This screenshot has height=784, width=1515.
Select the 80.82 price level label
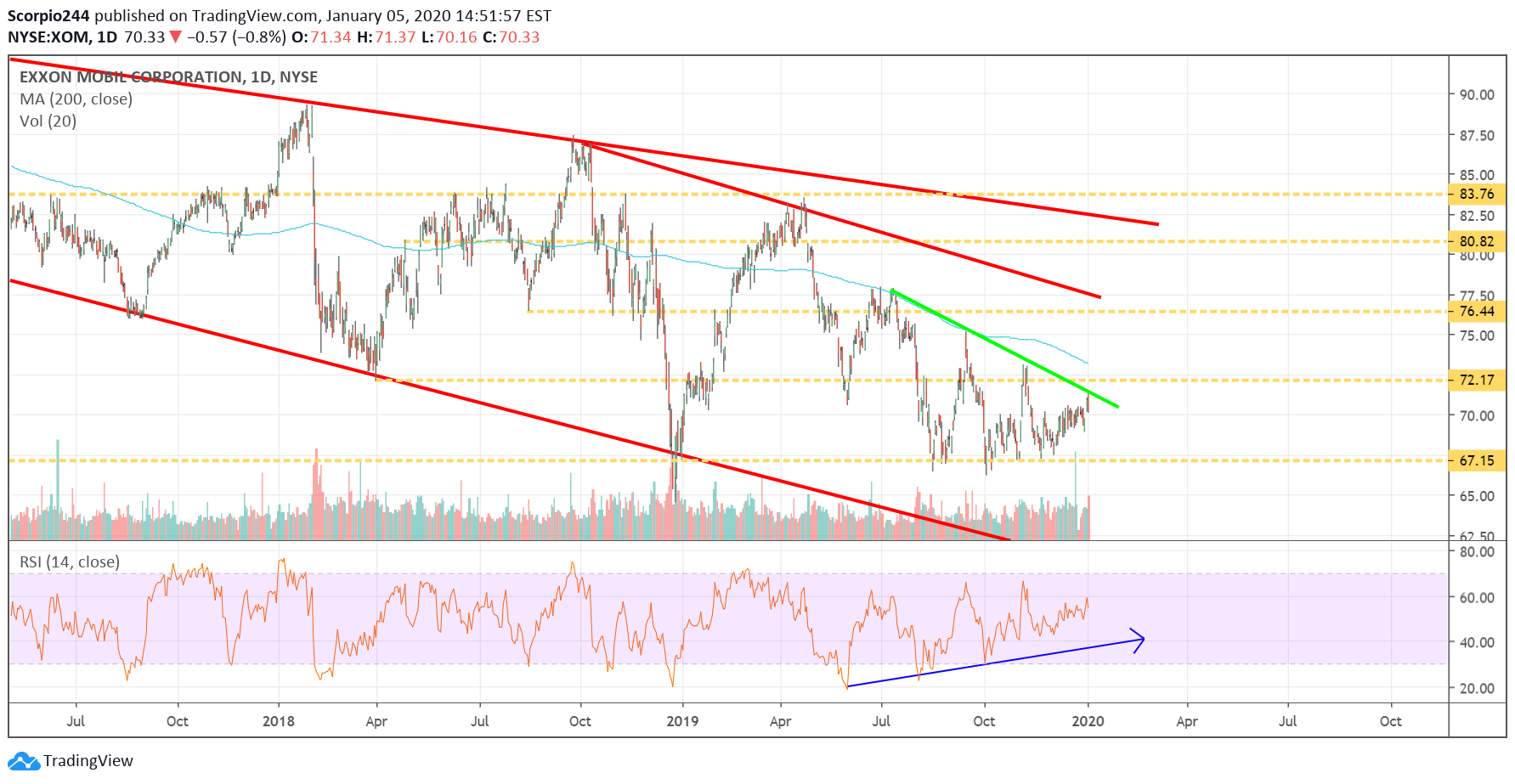coord(1477,241)
